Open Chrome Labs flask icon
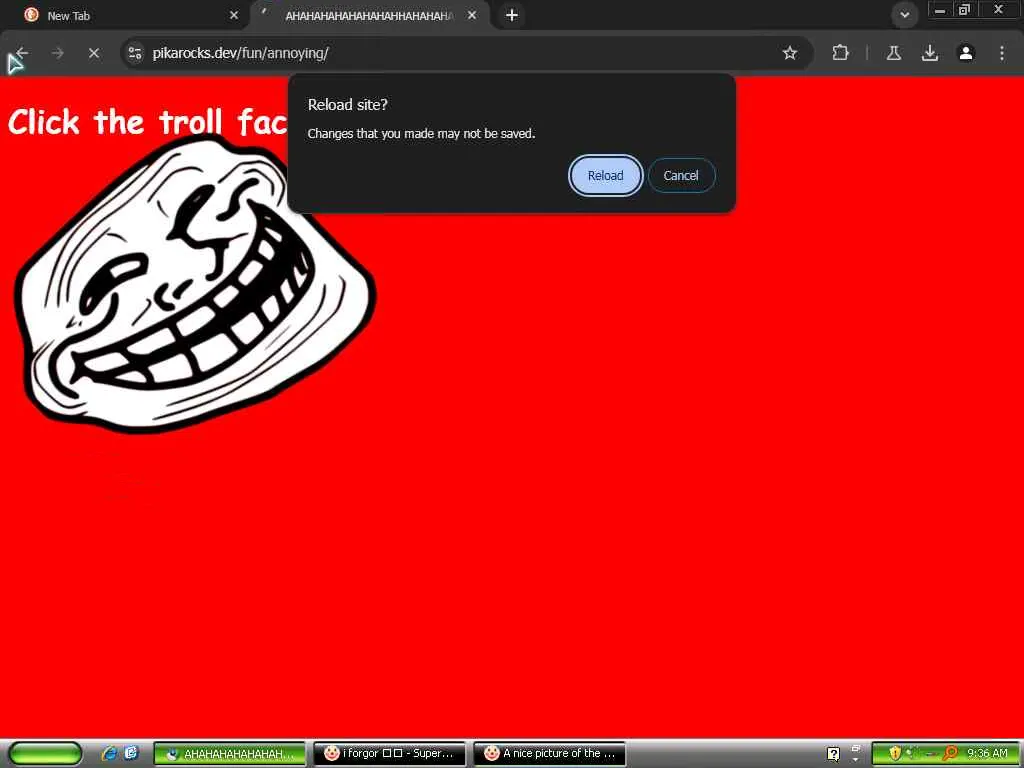 click(894, 53)
